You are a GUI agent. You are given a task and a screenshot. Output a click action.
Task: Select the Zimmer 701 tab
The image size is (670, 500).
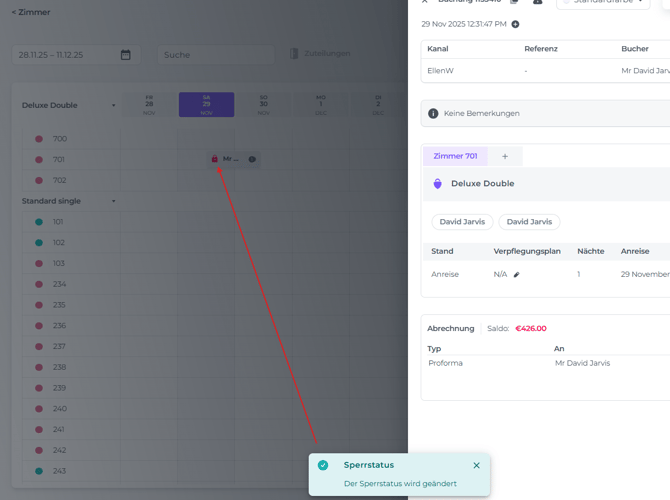tap(455, 156)
